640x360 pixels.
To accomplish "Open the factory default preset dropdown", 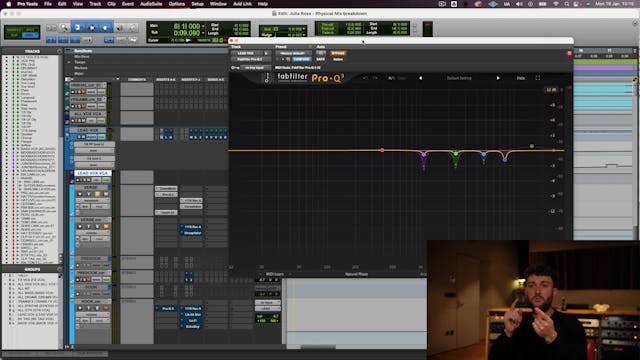I will tap(293, 53).
